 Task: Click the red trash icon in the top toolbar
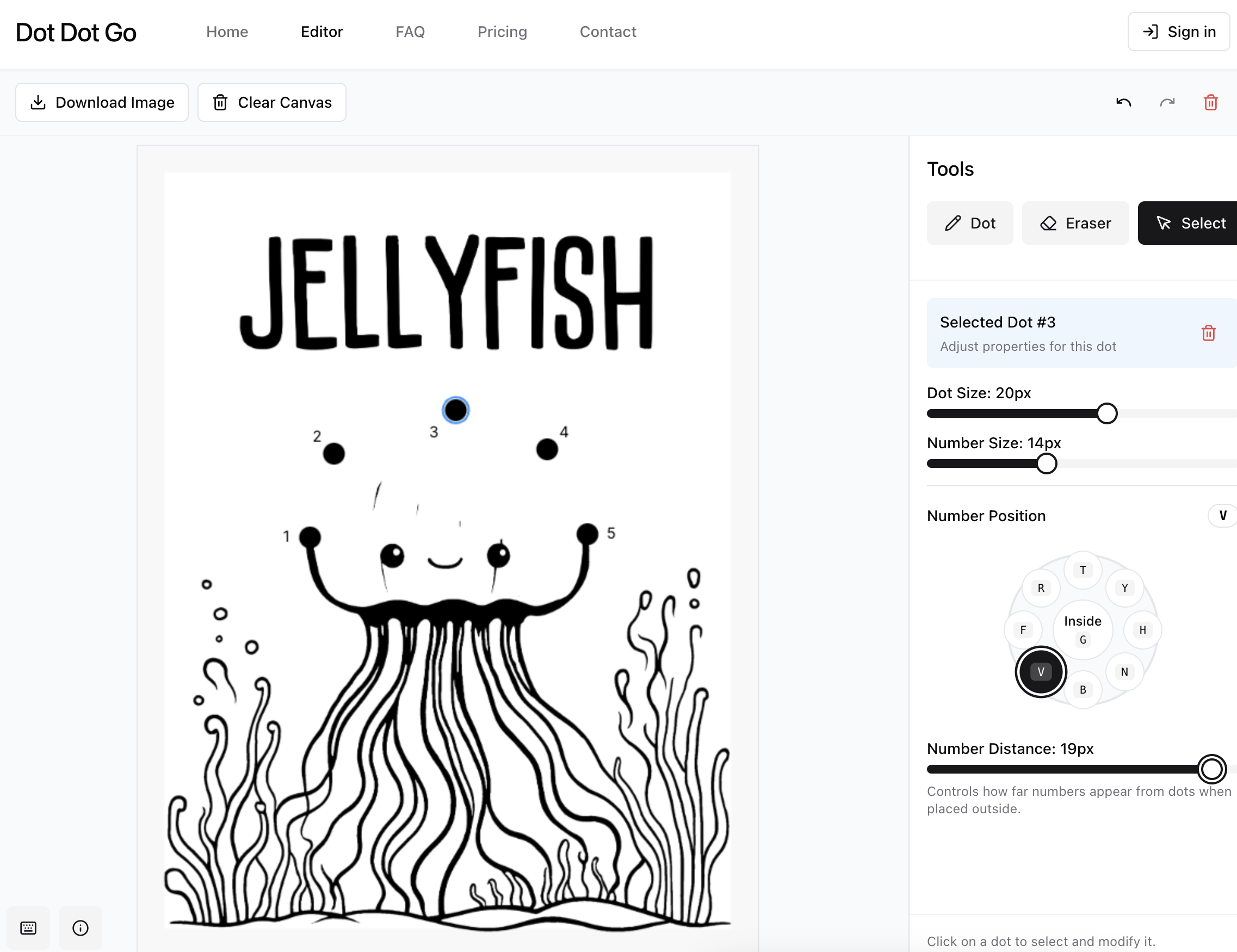(x=1210, y=102)
